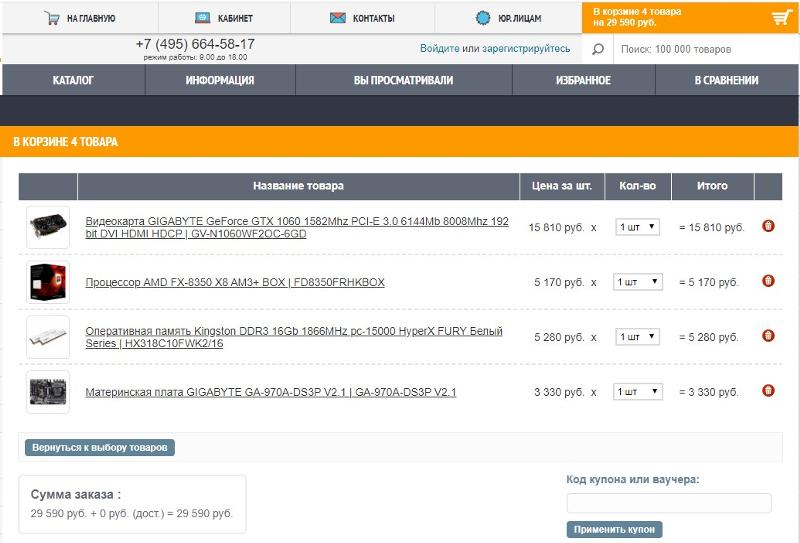Click the Kingston memory thumbnail
Screen dimensions: 800x543
48,337
